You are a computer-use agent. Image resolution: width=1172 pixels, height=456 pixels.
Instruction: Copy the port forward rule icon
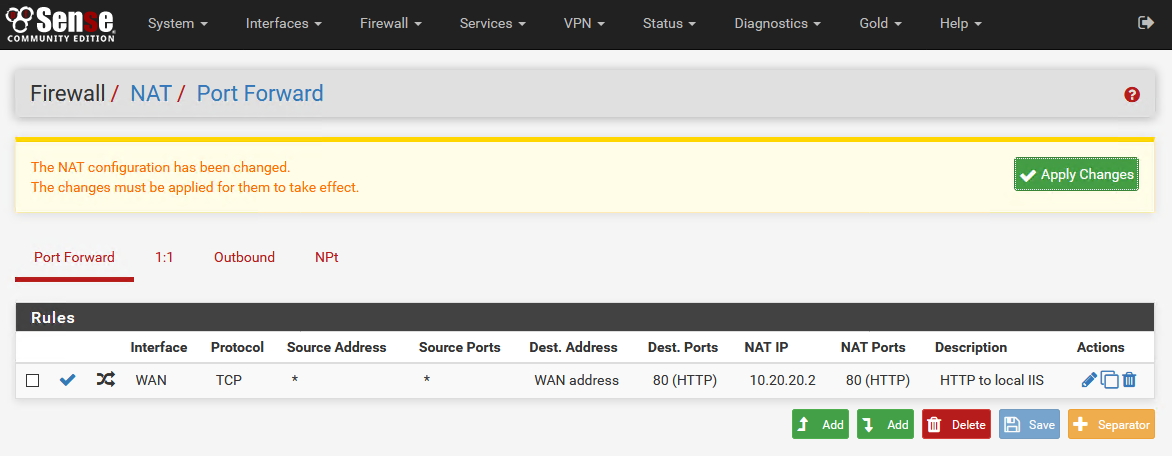point(1110,380)
